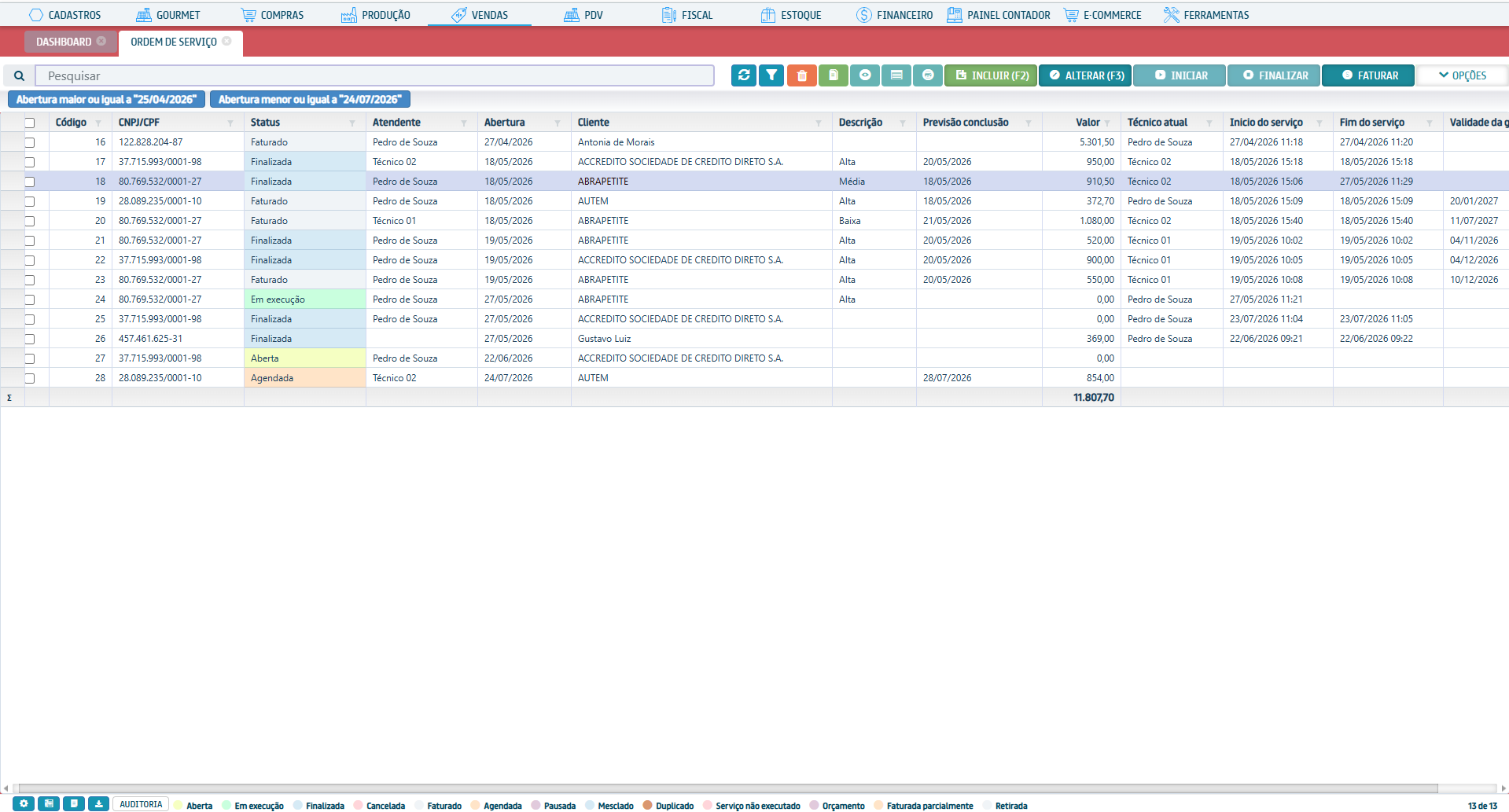
Task: Focus the Pesquisar search field
Action: point(374,75)
